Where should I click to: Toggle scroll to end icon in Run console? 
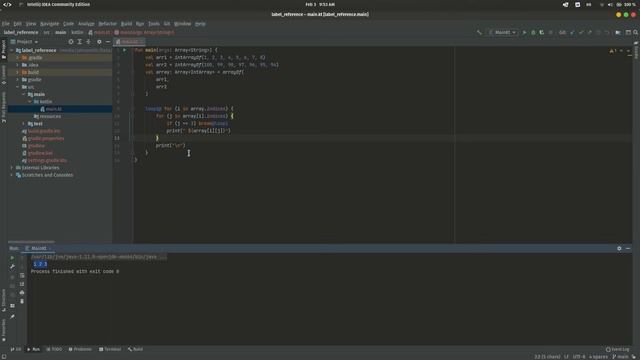[22, 284]
